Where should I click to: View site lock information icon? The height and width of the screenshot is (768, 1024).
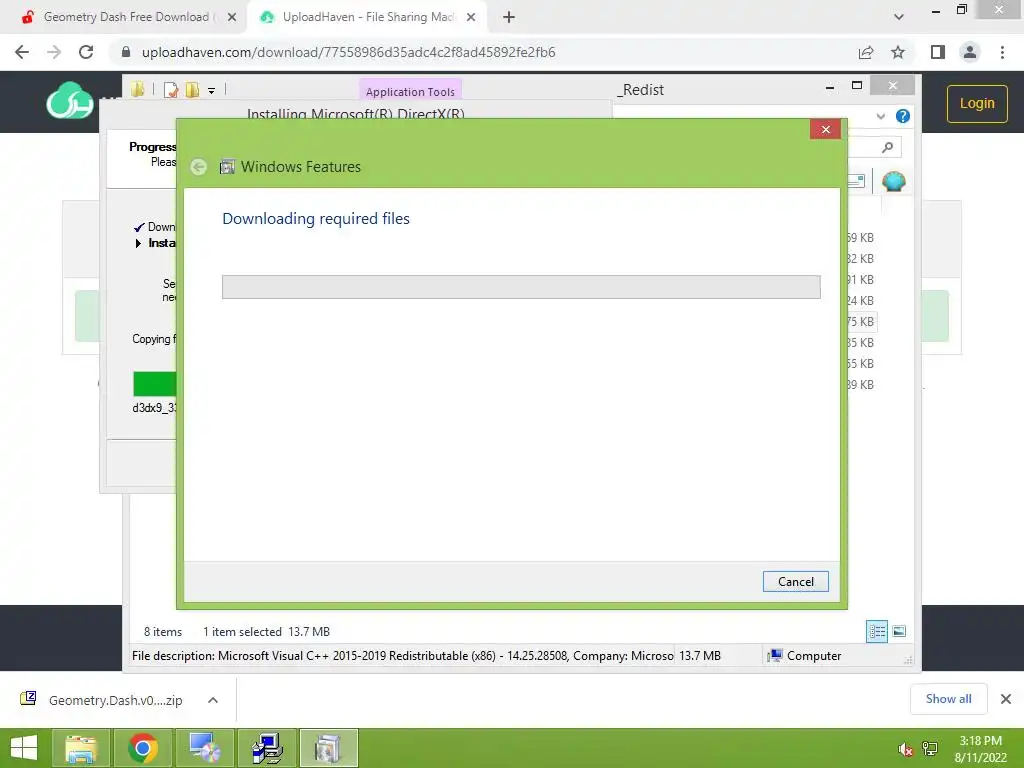point(126,52)
